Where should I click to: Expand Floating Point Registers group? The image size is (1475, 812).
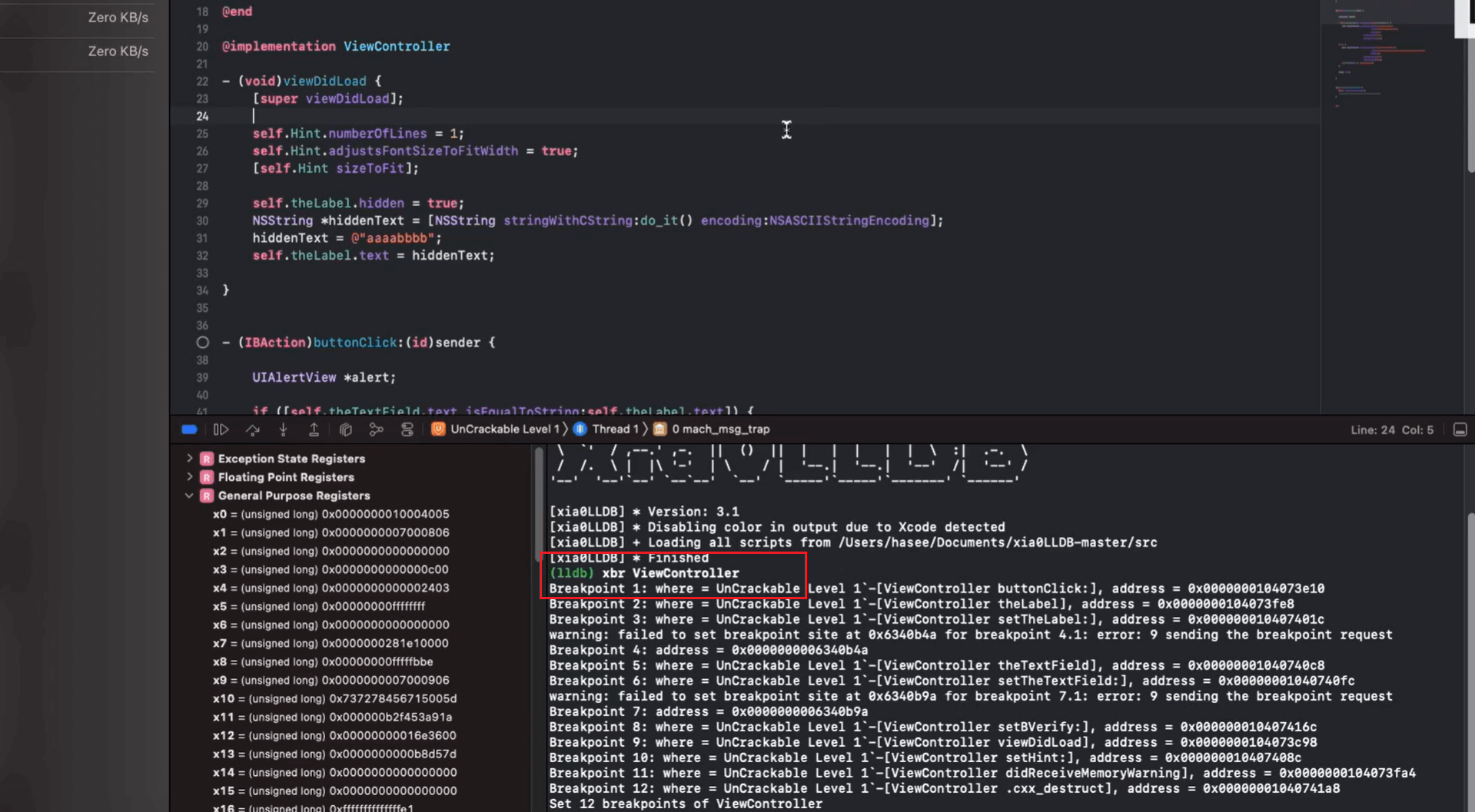(190, 476)
